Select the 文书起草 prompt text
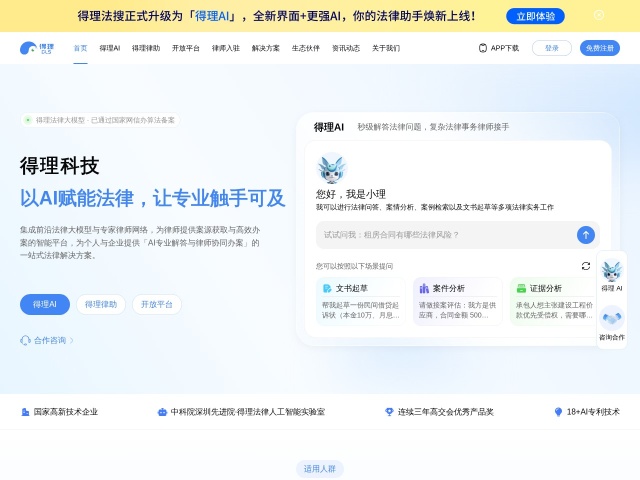 pos(360,310)
